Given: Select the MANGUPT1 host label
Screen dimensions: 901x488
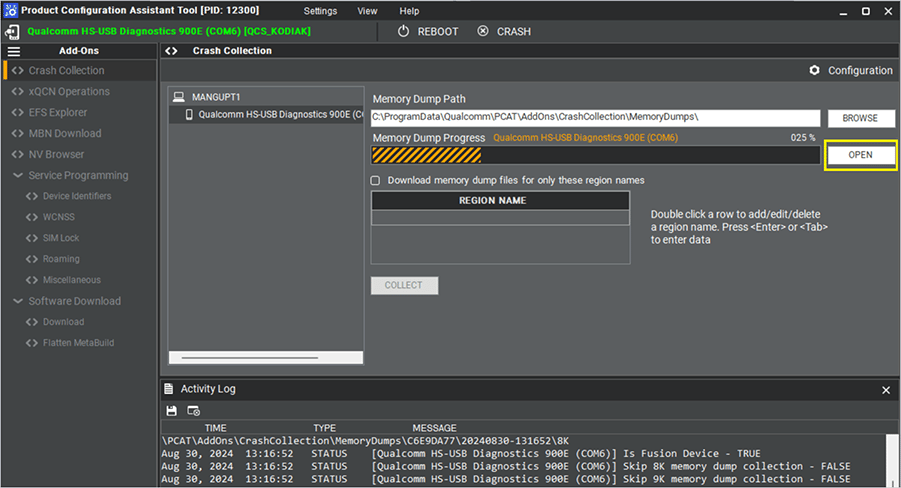Looking at the screenshot, I should [216, 97].
